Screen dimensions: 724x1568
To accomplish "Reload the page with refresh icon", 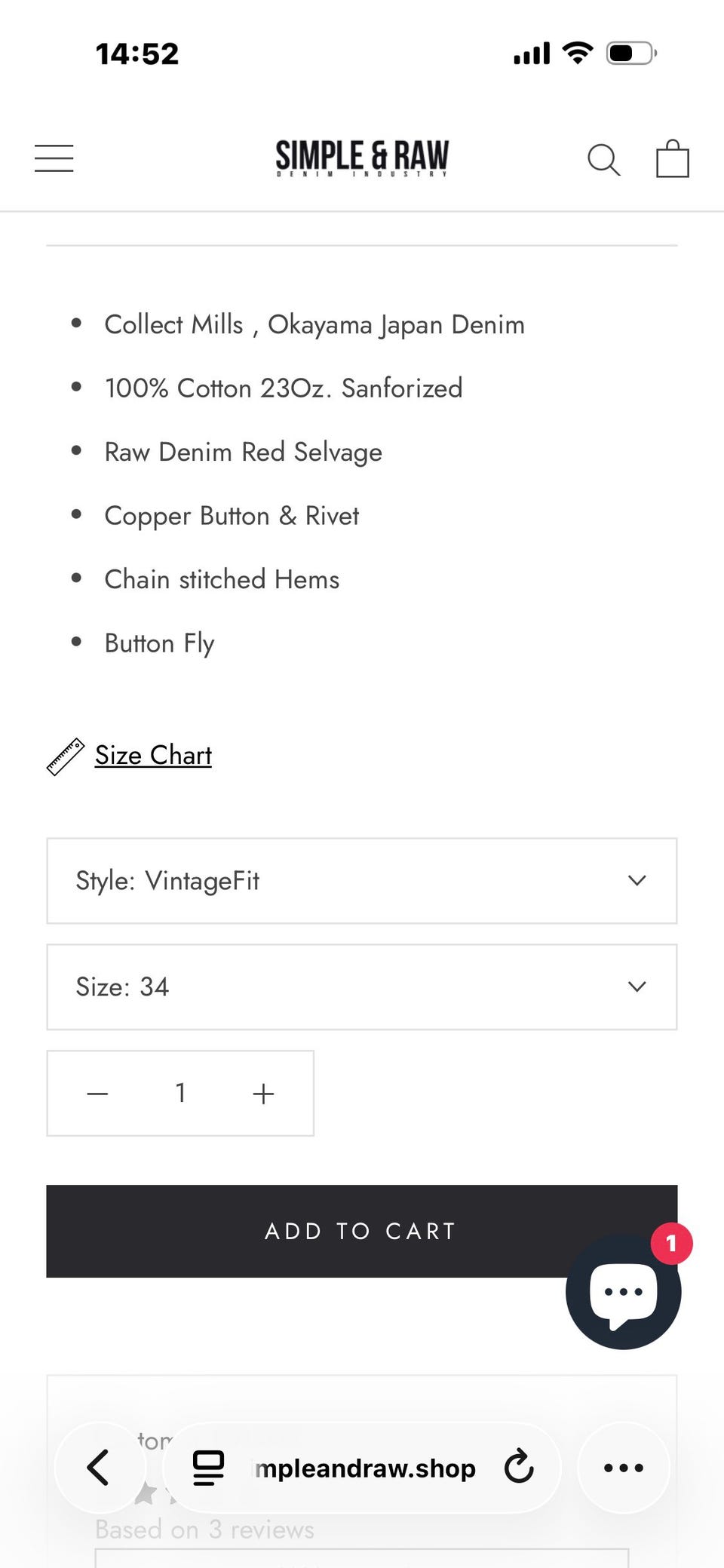I will 519,1467.
